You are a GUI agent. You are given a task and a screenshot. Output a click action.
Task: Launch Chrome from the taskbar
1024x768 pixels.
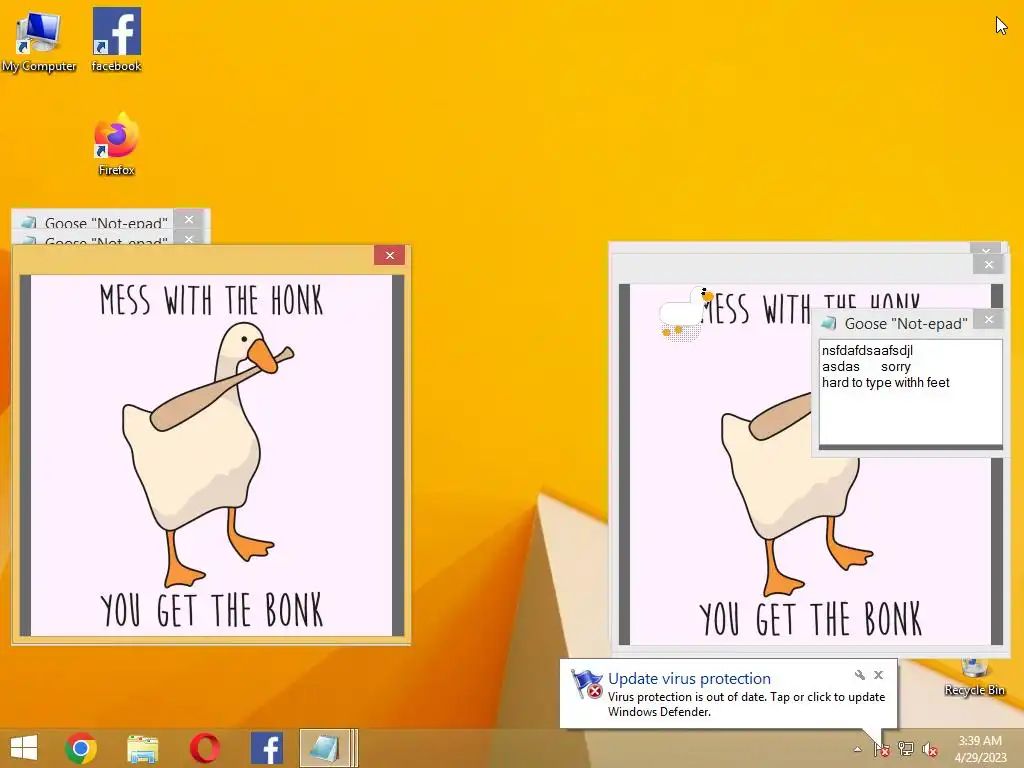tap(81, 748)
